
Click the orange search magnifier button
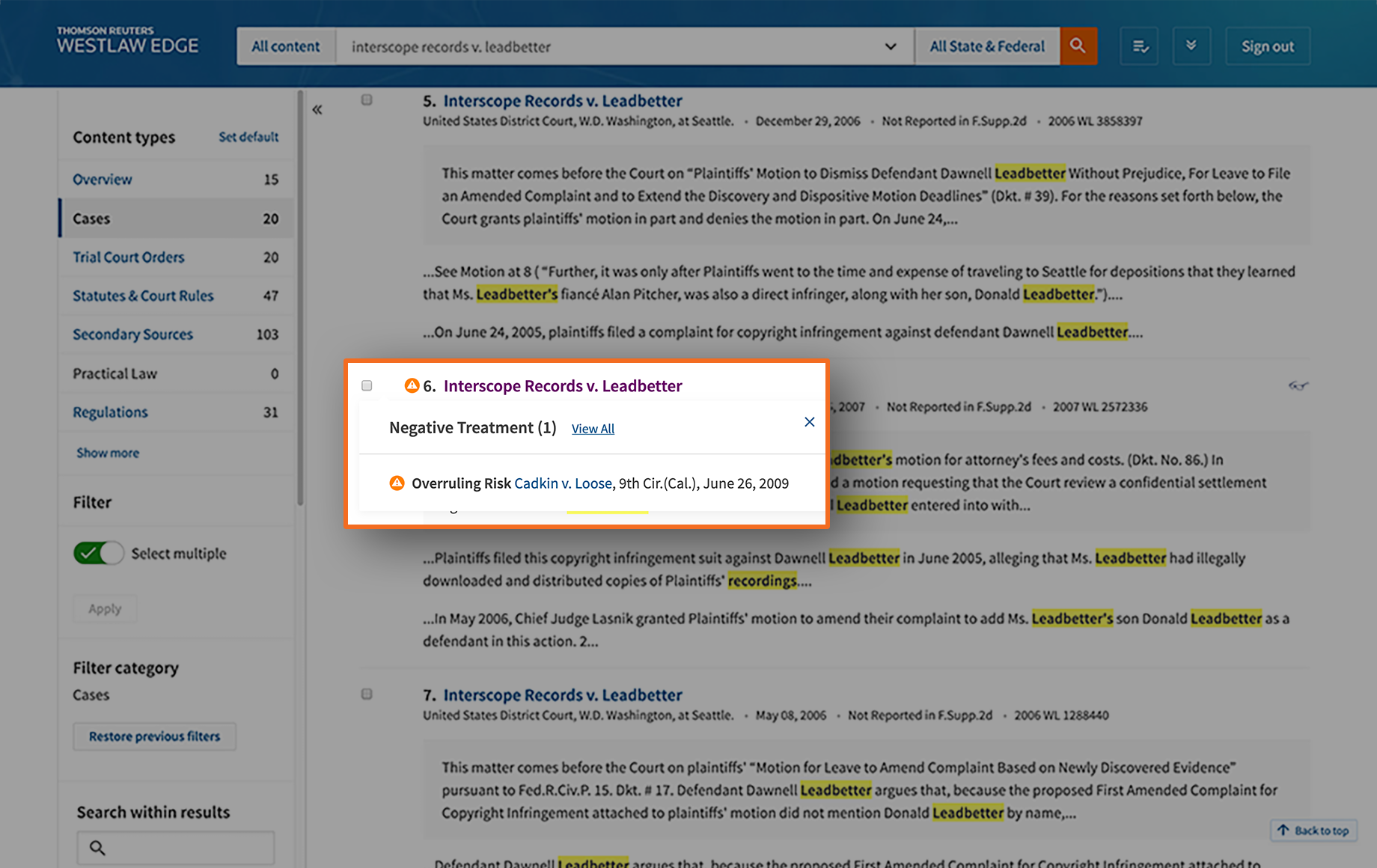pos(1078,46)
